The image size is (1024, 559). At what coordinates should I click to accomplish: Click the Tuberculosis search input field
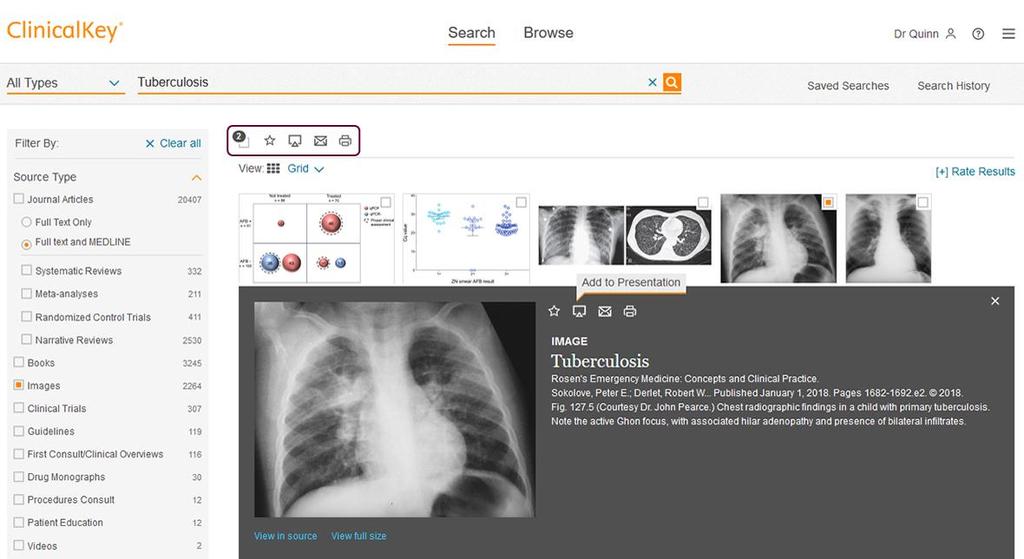pos(390,82)
